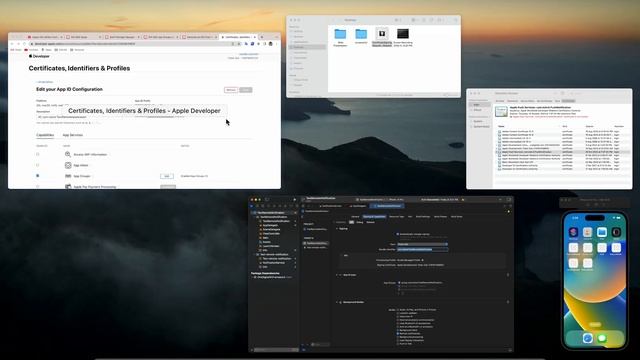
Task: Click Edit button beside App Groups
Action: click(x=167, y=176)
